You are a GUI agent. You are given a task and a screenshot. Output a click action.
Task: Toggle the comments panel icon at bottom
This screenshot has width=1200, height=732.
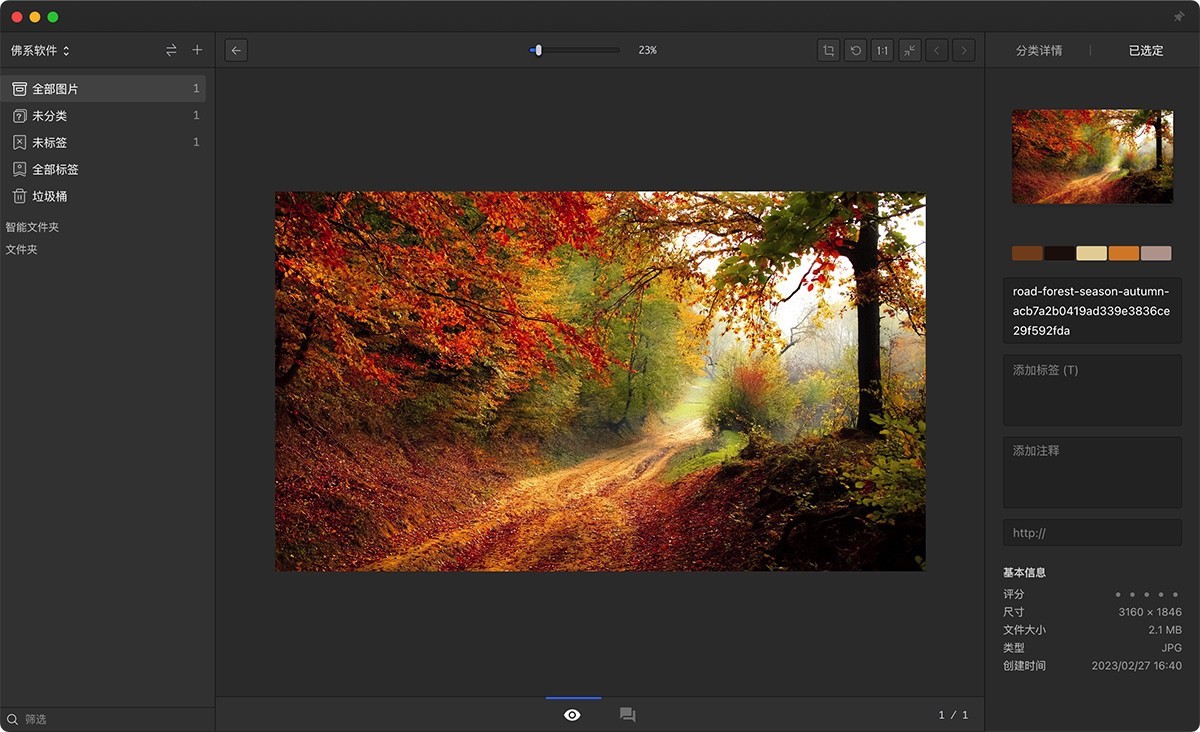coord(627,714)
